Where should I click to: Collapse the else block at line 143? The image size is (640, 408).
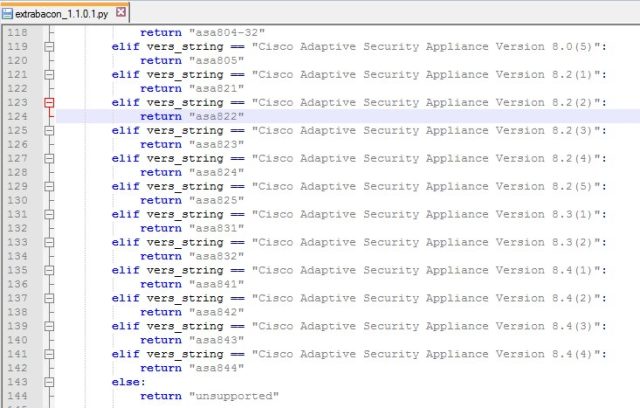(x=49, y=382)
